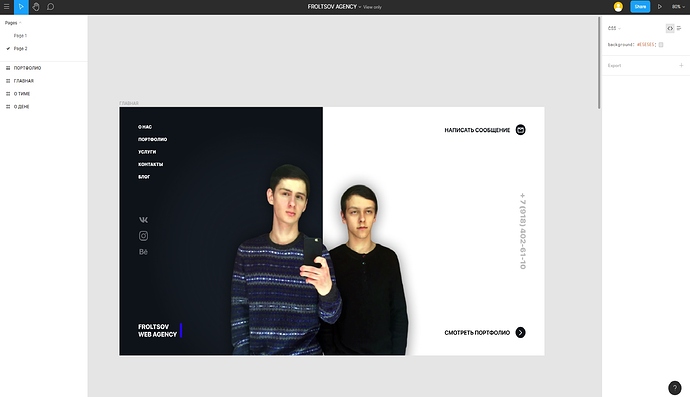Click the canvas vertical scrollbar
Image resolution: width=690 pixels, height=397 pixels.
599,62
